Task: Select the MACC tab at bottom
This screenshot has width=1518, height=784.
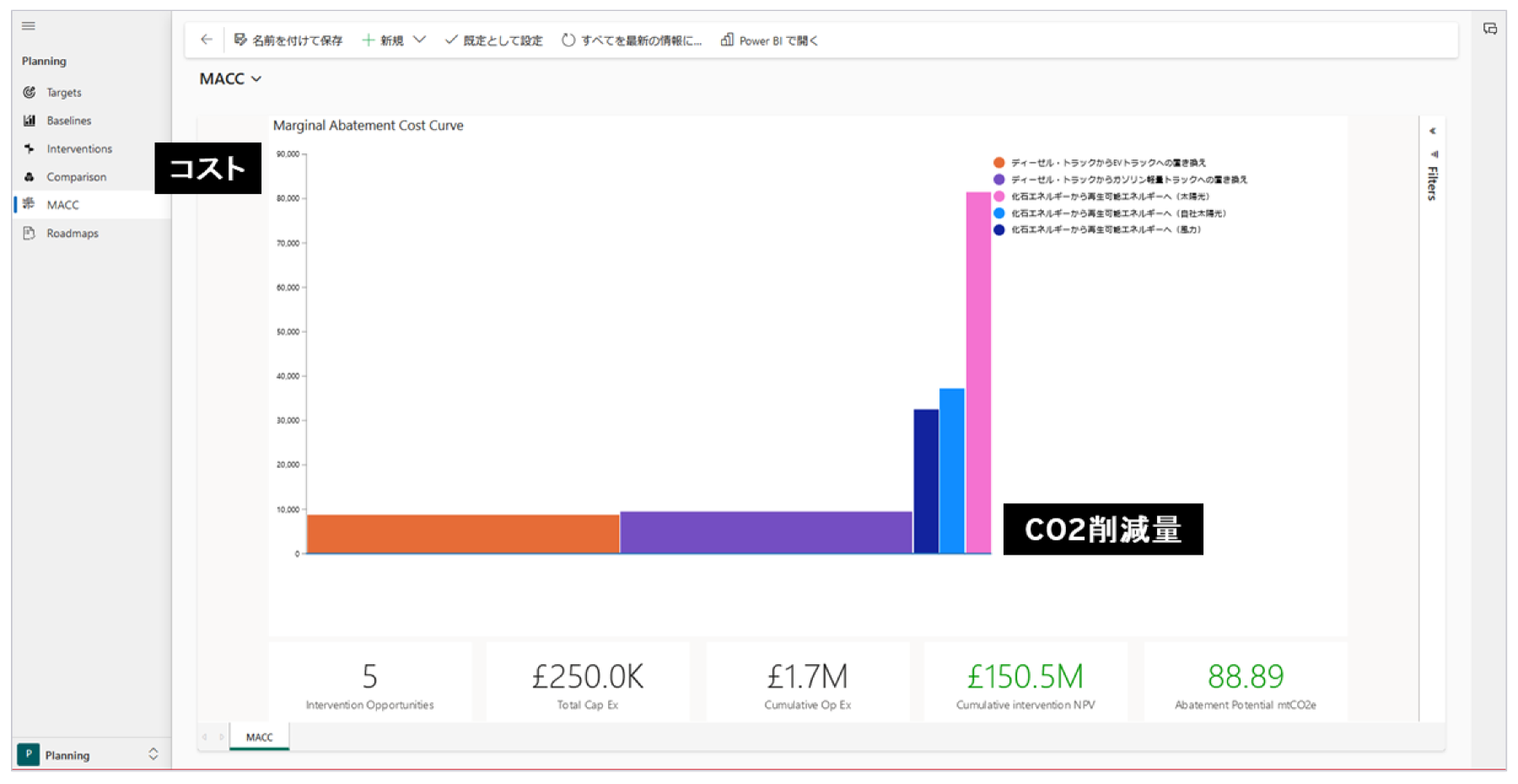Action: point(259,737)
